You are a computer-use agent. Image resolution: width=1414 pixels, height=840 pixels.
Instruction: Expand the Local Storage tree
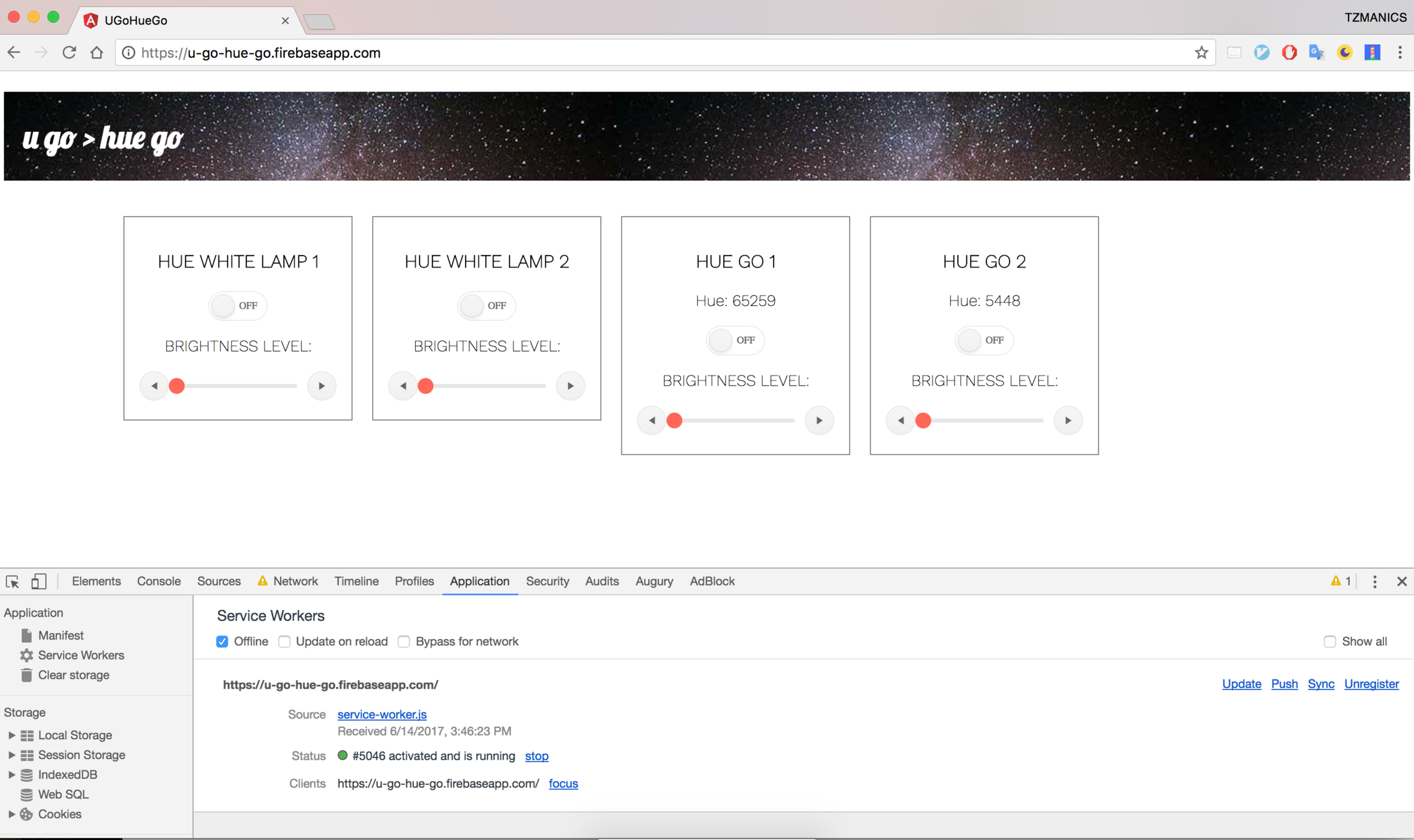11,735
